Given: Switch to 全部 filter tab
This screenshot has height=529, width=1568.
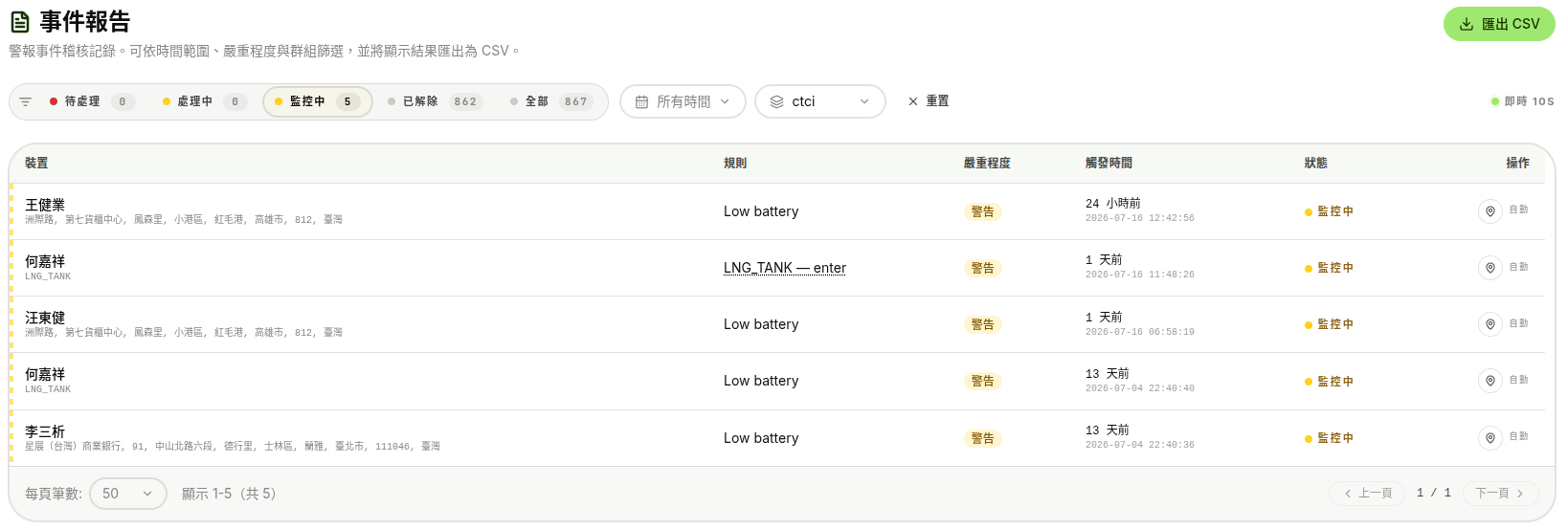Looking at the screenshot, I should coord(550,101).
